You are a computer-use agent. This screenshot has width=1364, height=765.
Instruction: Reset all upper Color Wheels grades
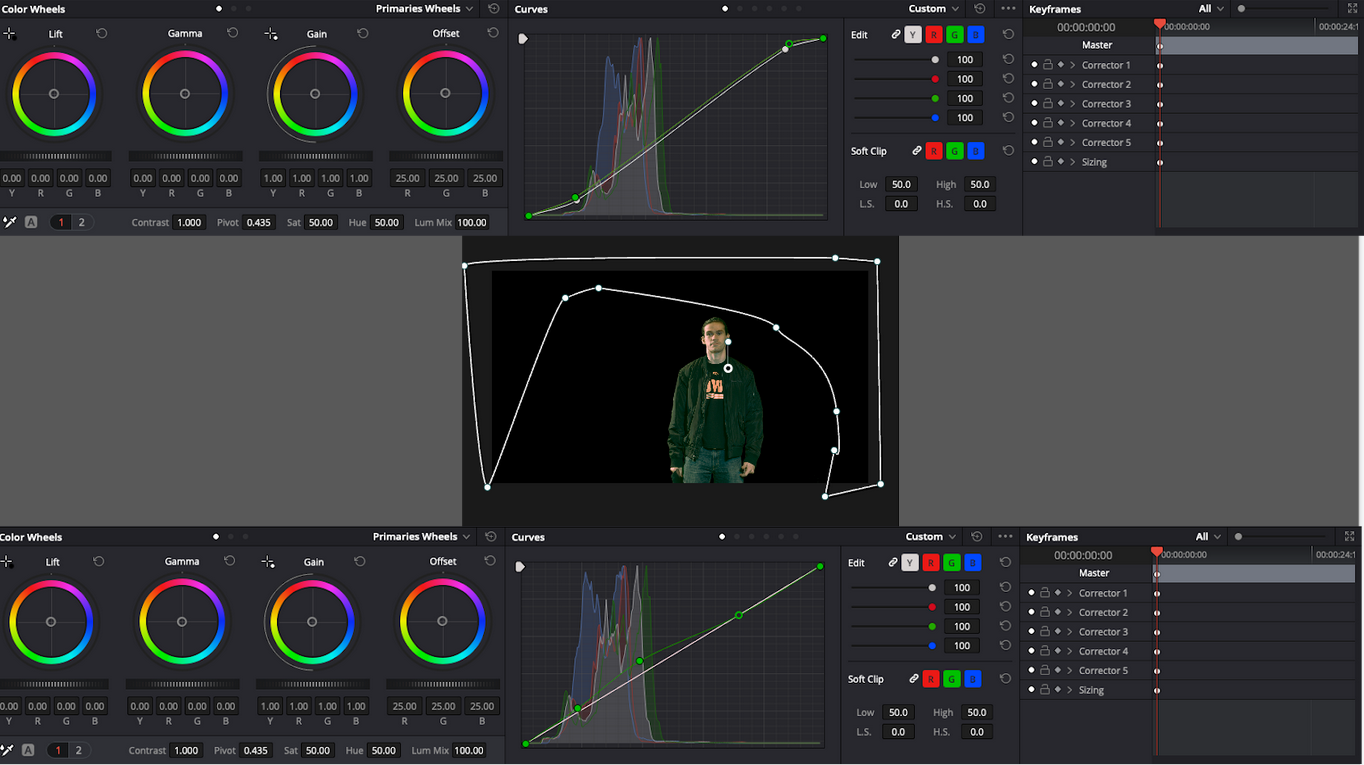494,8
